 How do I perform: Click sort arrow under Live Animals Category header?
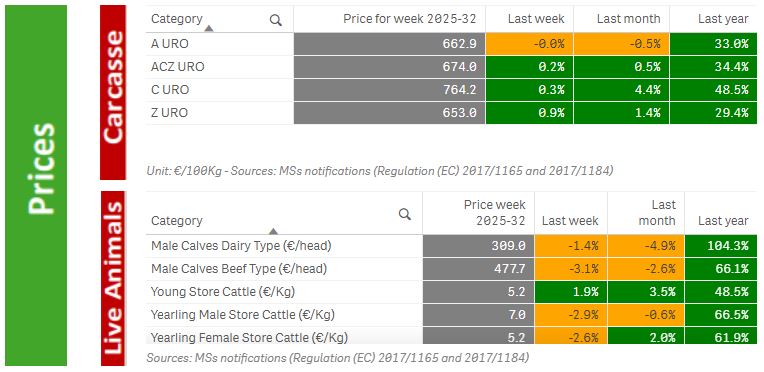(x=273, y=231)
